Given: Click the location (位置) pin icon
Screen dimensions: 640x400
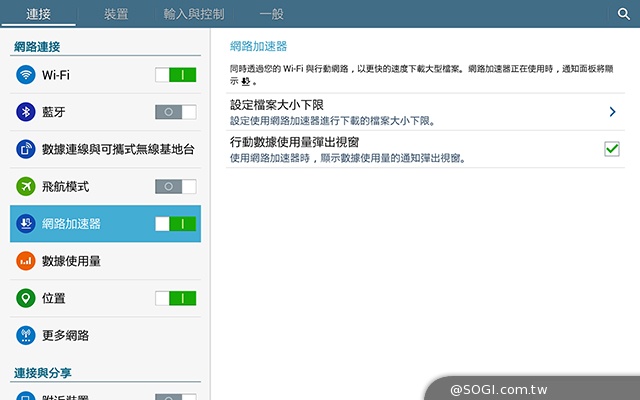Looking at the screenshot, I should [26, 298].
